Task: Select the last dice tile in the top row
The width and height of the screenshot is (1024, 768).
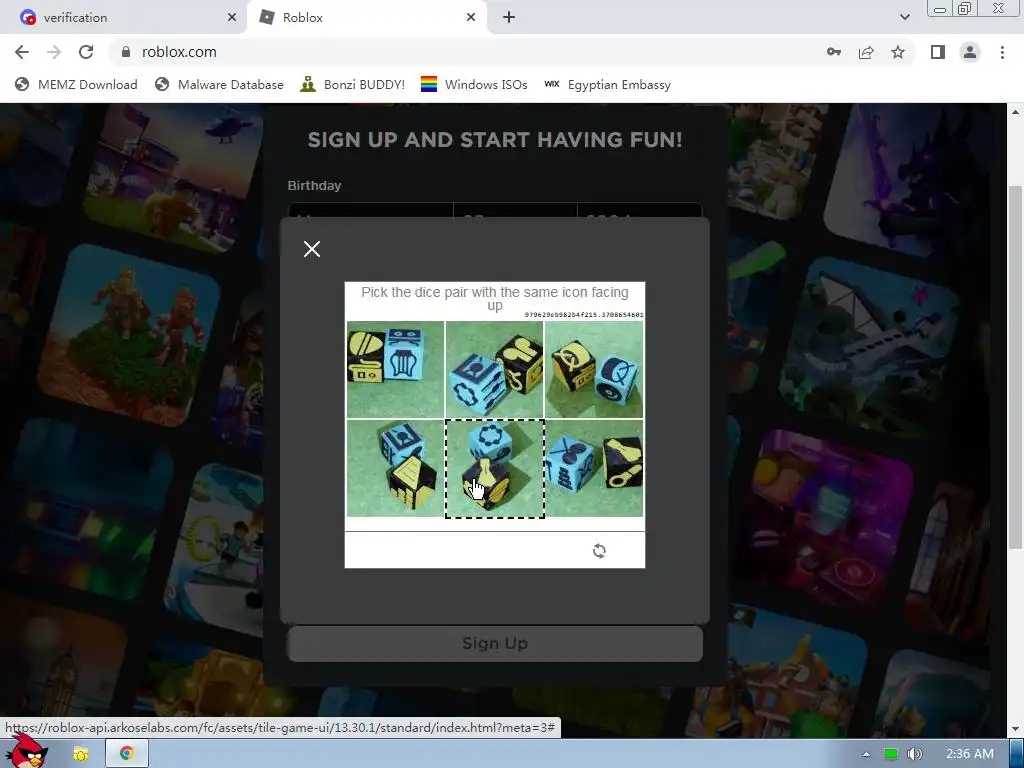Action: (x=594, y=369)
